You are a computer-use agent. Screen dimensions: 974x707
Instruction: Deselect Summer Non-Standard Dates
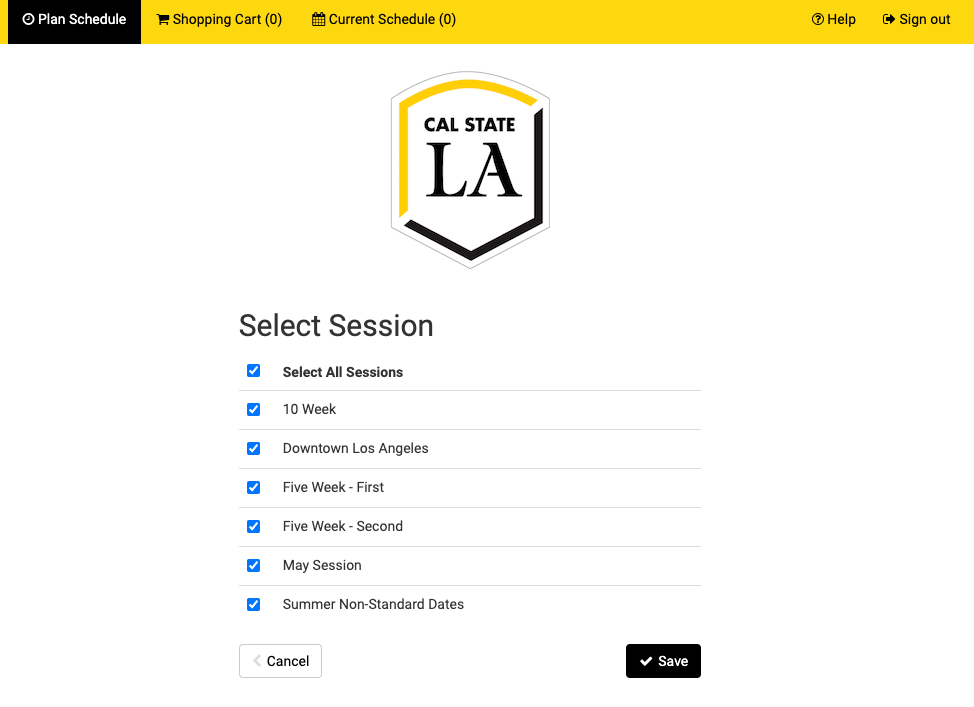(253, 604)
